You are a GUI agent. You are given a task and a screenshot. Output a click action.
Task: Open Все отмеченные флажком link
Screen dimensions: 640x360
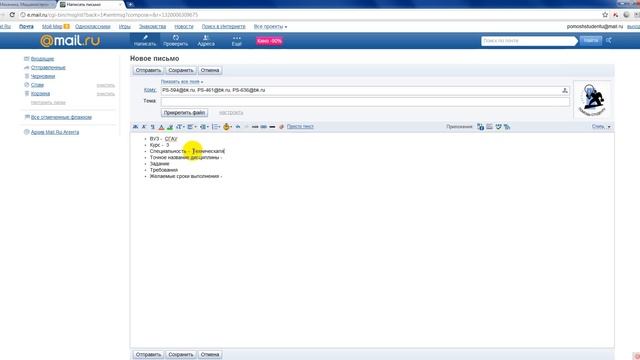click(x=61, y=117)
